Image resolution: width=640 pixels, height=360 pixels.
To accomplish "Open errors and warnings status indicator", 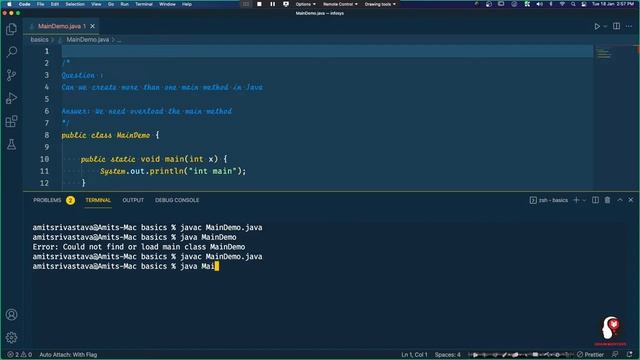I will coord(20,355).
